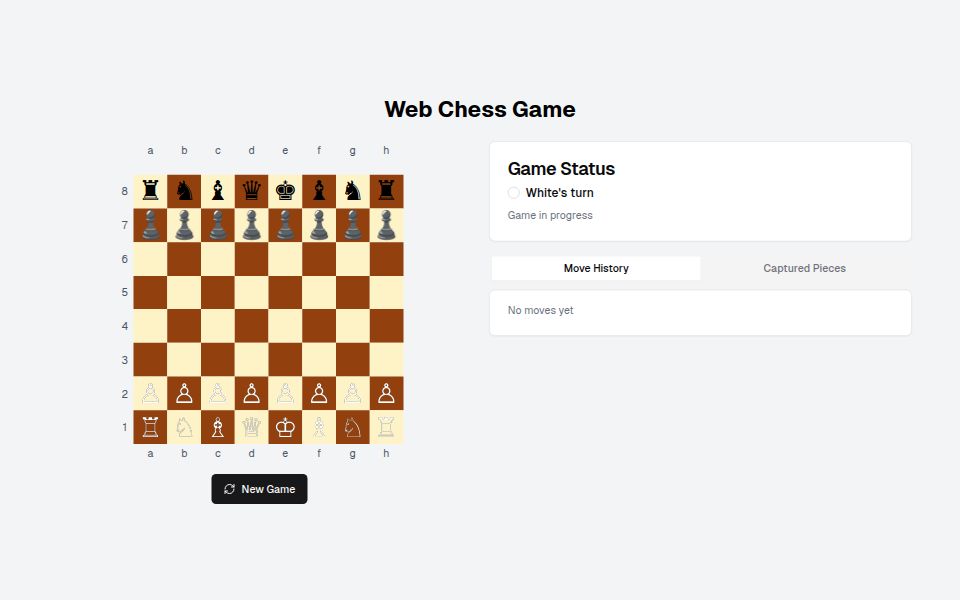Select the dark square on d5
960x600 pixels.
click(251, 292)
